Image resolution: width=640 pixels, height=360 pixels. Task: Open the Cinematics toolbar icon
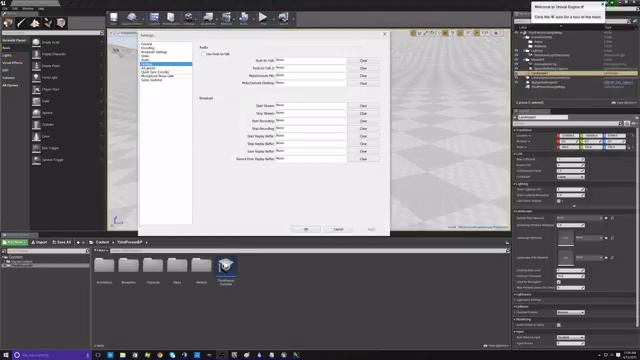pyautogui.click(x=226, y=18)
